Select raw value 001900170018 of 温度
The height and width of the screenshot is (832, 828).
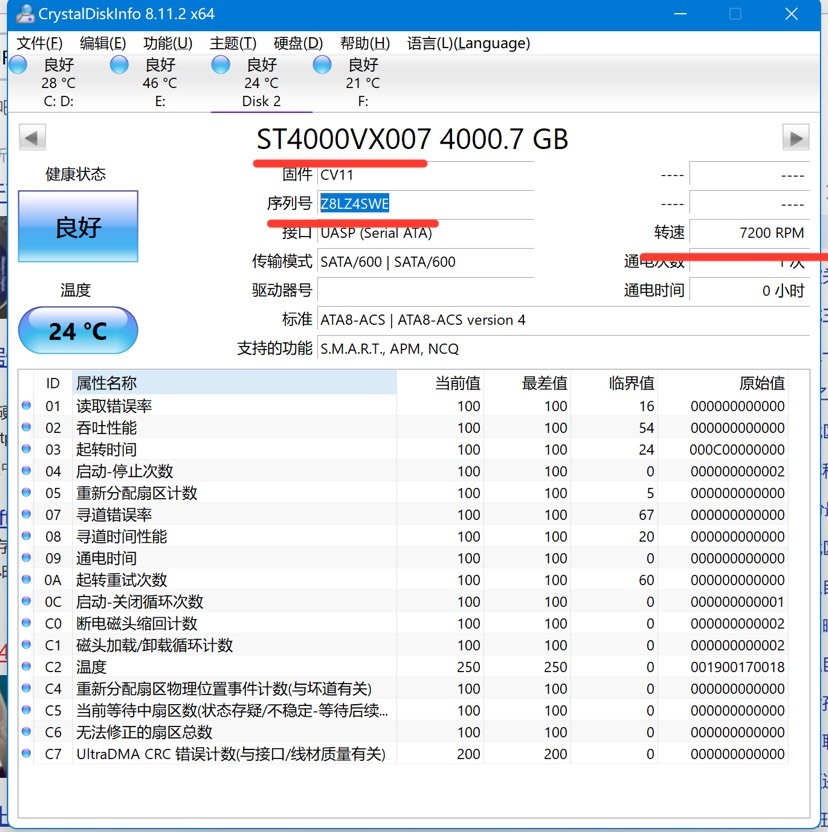[x=737, y=668]
